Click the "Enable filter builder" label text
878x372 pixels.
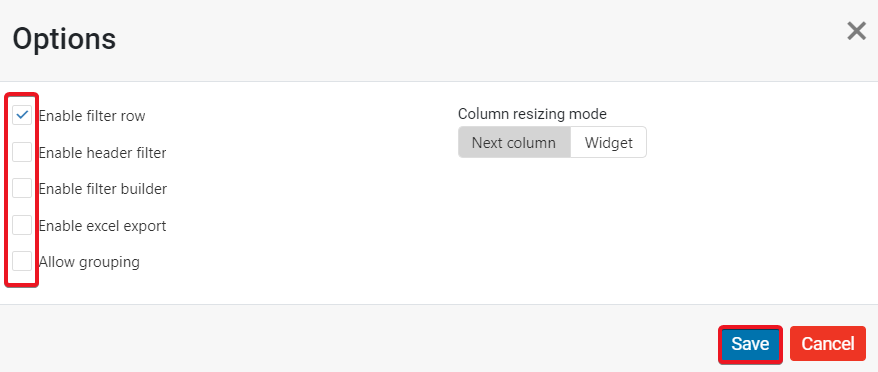click(x=102, y=189)
